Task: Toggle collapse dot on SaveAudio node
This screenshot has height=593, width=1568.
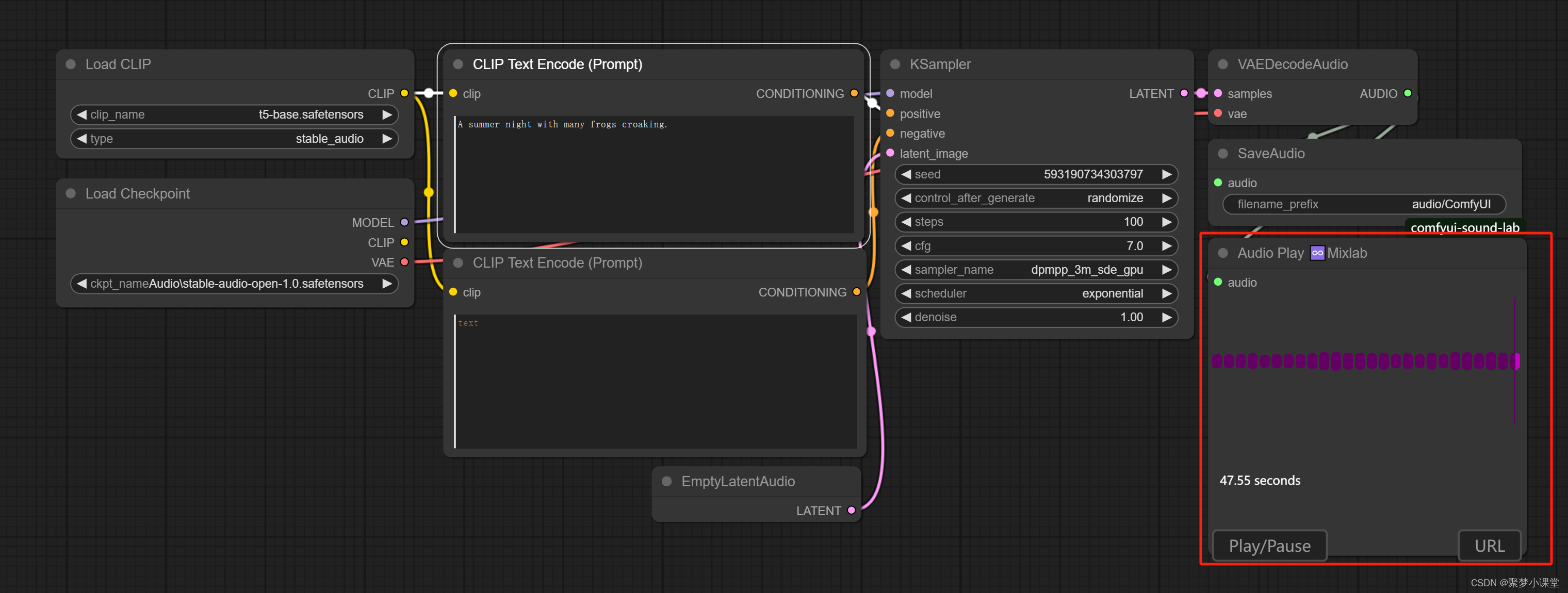Action: tap(1223, 154)
